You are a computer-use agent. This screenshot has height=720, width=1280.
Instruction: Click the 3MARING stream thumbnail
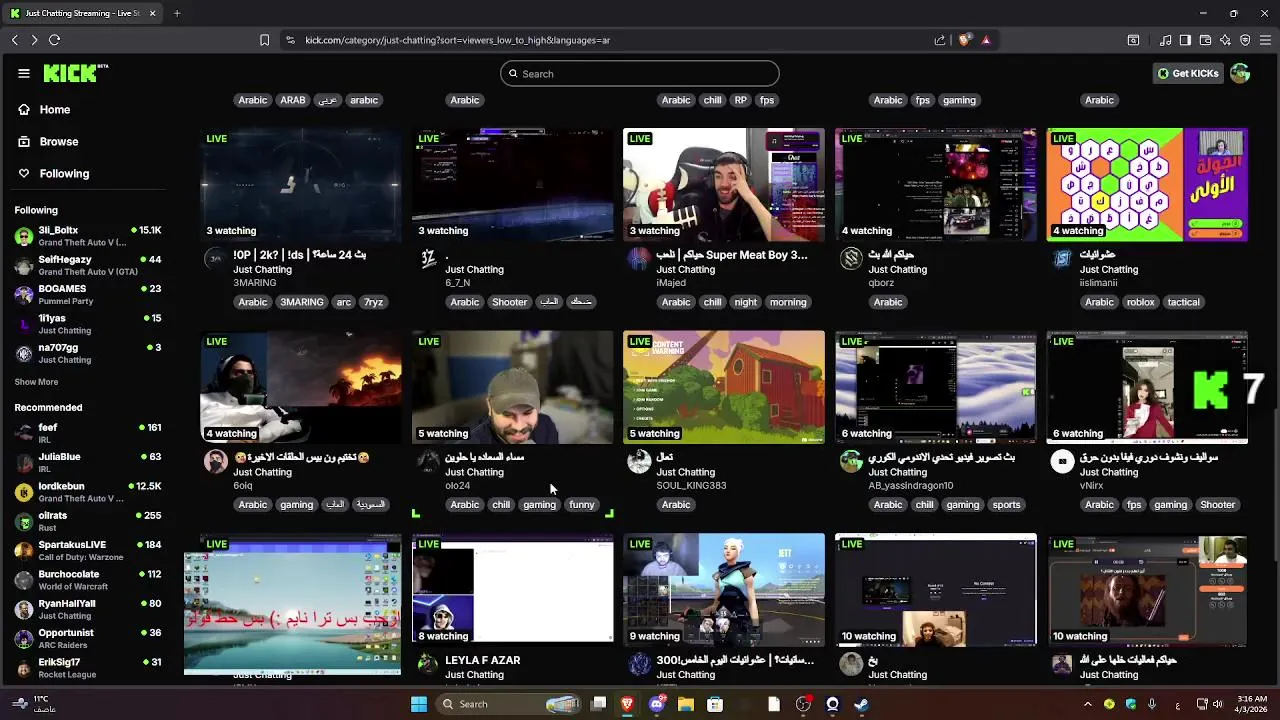301,185
